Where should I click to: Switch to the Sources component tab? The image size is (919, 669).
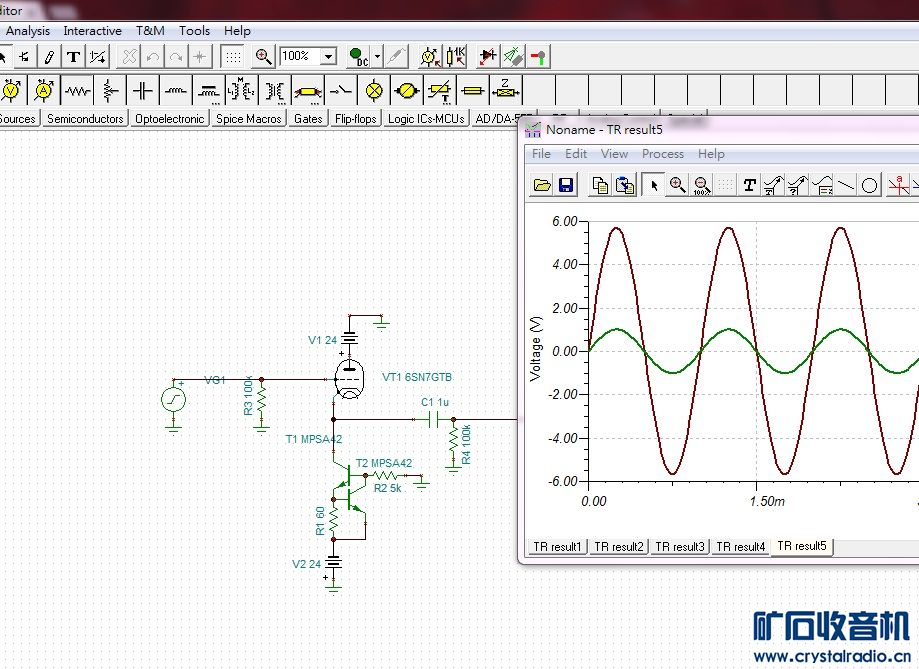18,118
